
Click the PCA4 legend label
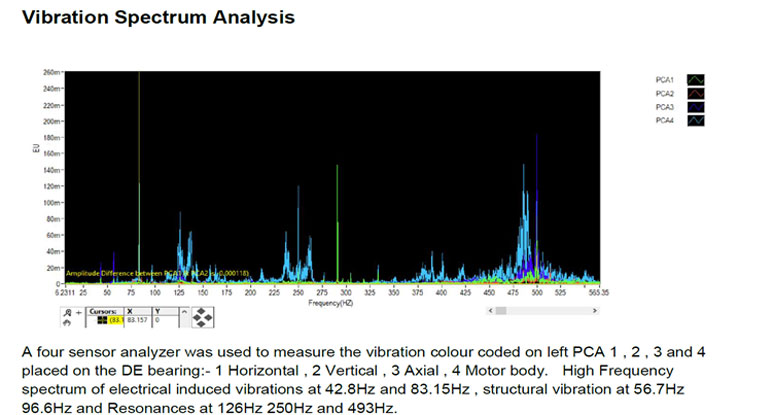(x=664, y=120)
